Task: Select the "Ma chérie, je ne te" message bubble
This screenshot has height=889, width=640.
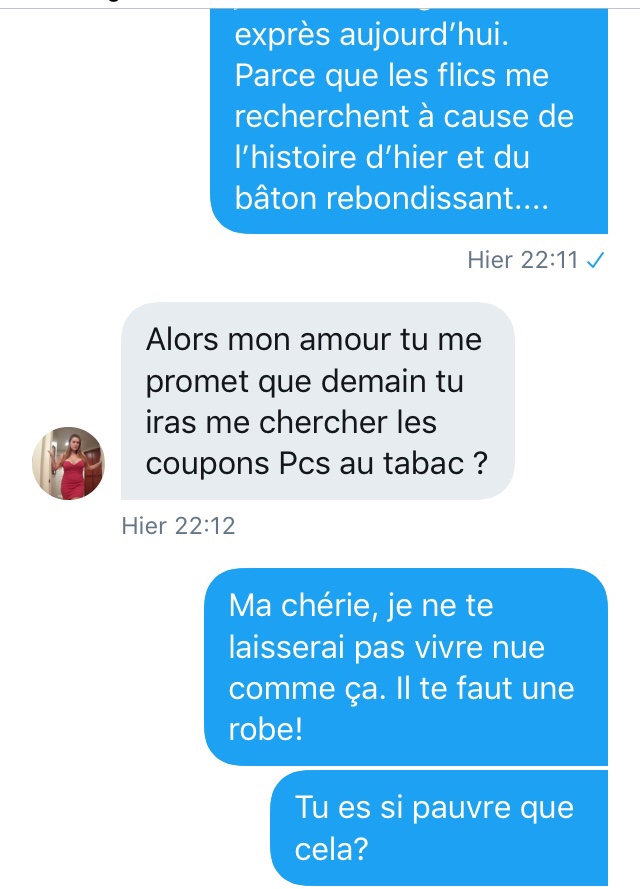Action: (406, 667)
